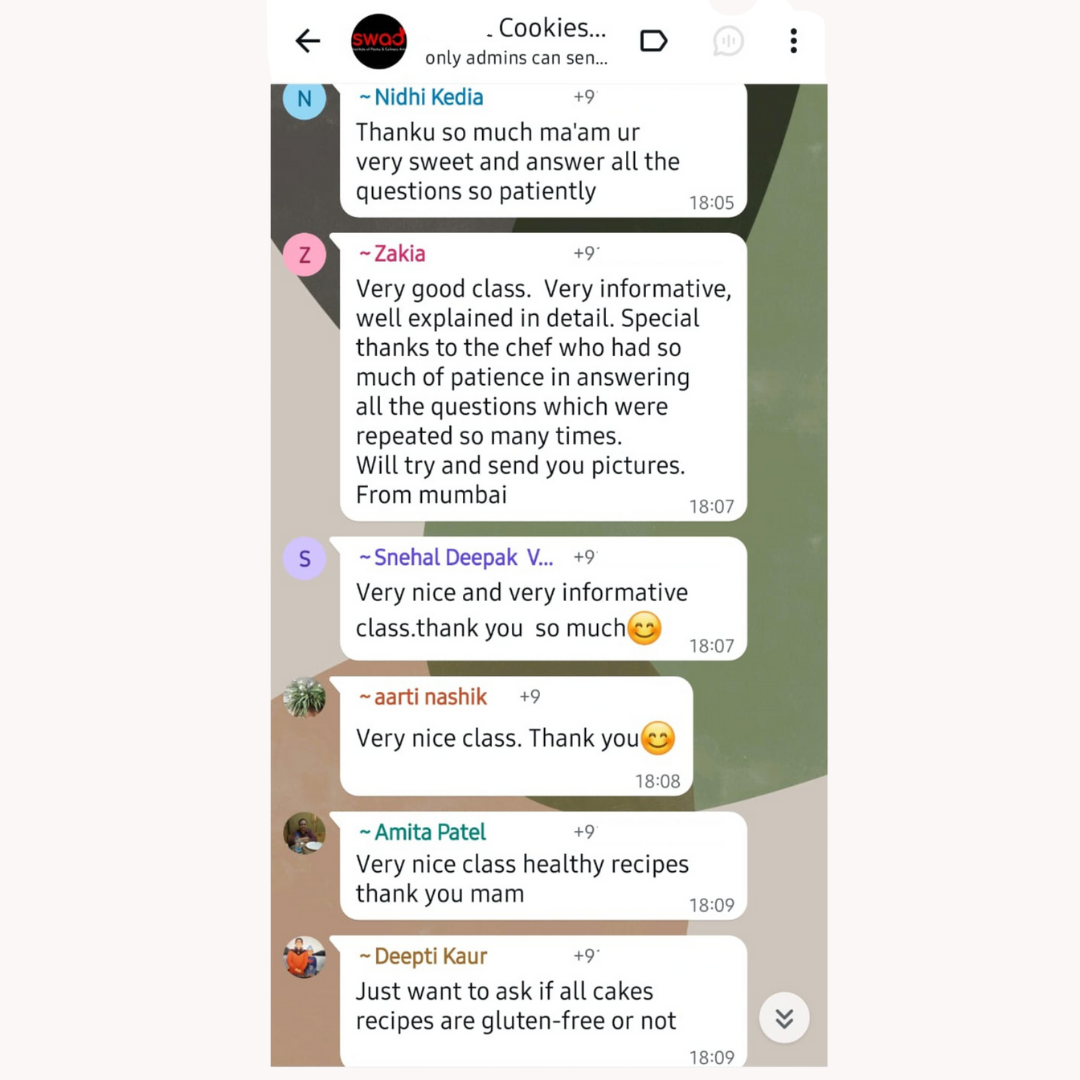
Task: Select Zakia's 'Very good class' message
Action: (543, 377)
